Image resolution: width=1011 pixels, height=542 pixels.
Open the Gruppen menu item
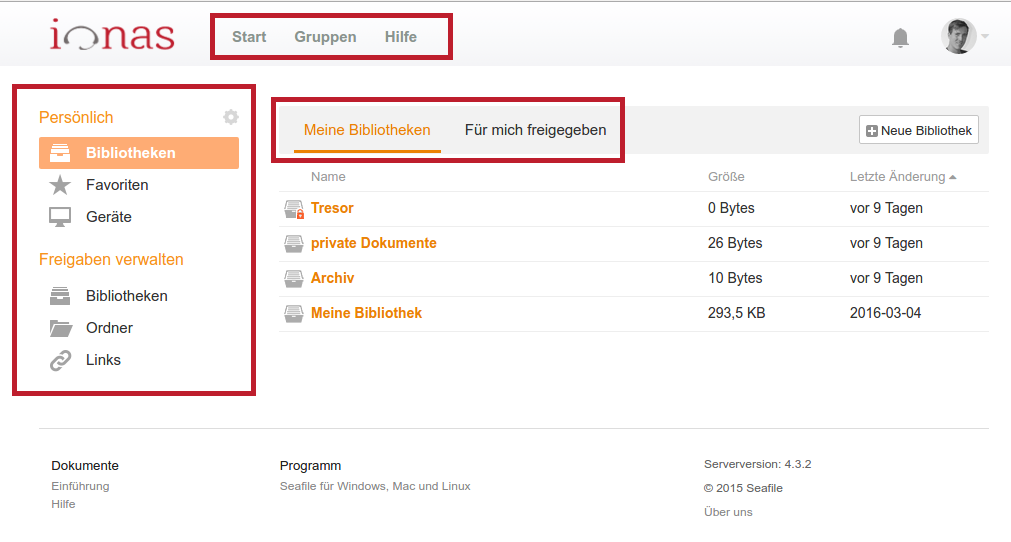(x=325, y=37)
